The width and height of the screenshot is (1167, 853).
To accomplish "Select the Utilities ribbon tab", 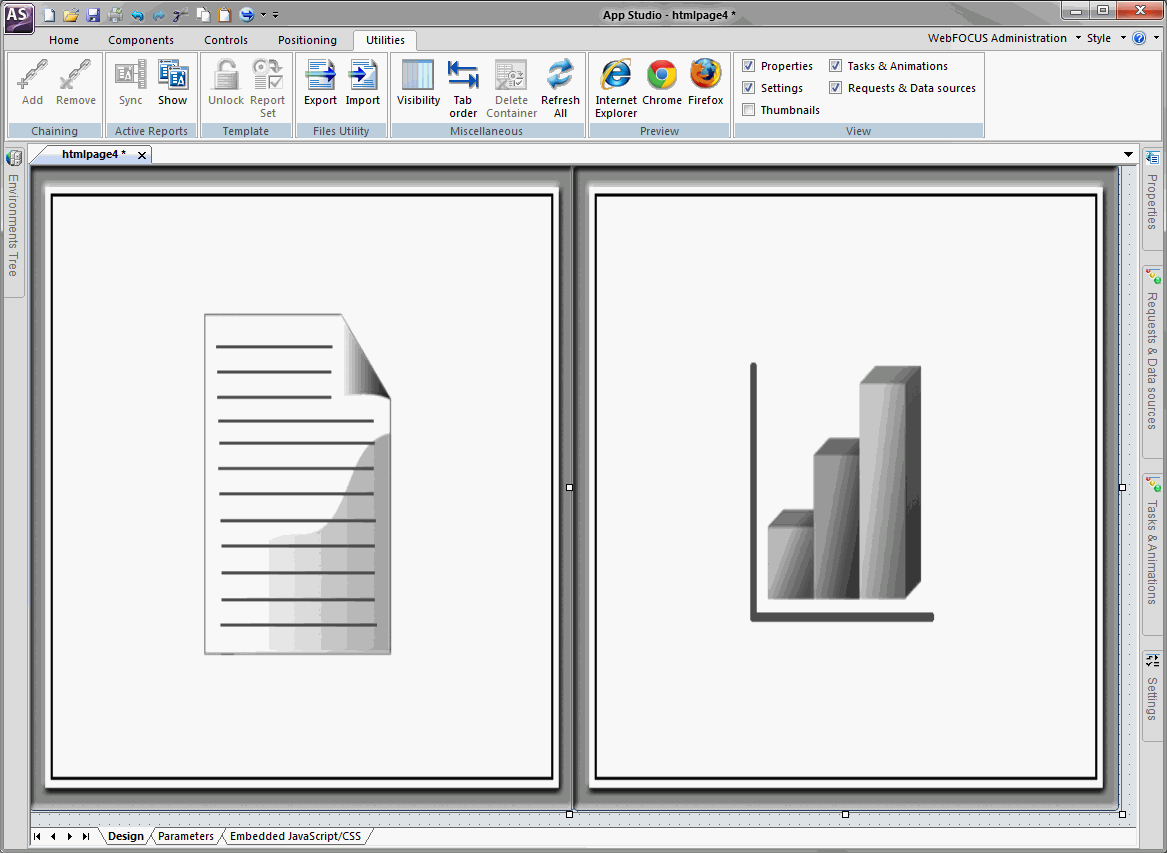I will [385, 40].
